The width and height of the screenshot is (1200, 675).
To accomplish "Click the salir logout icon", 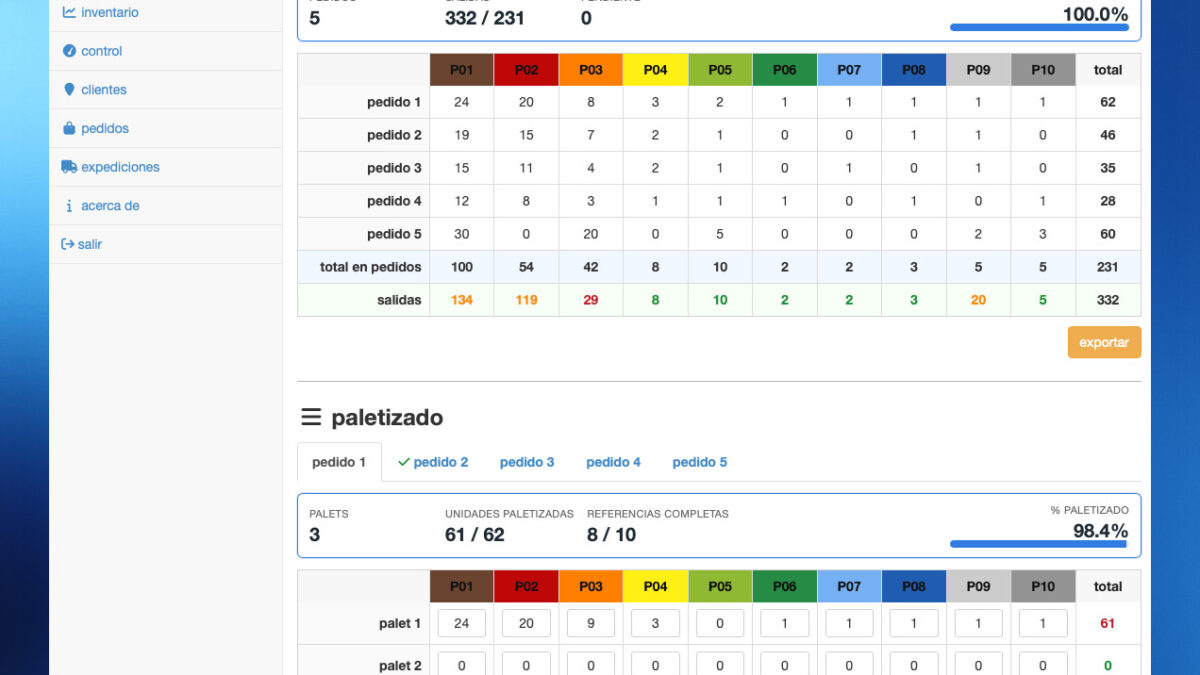I will pos(68,244).
